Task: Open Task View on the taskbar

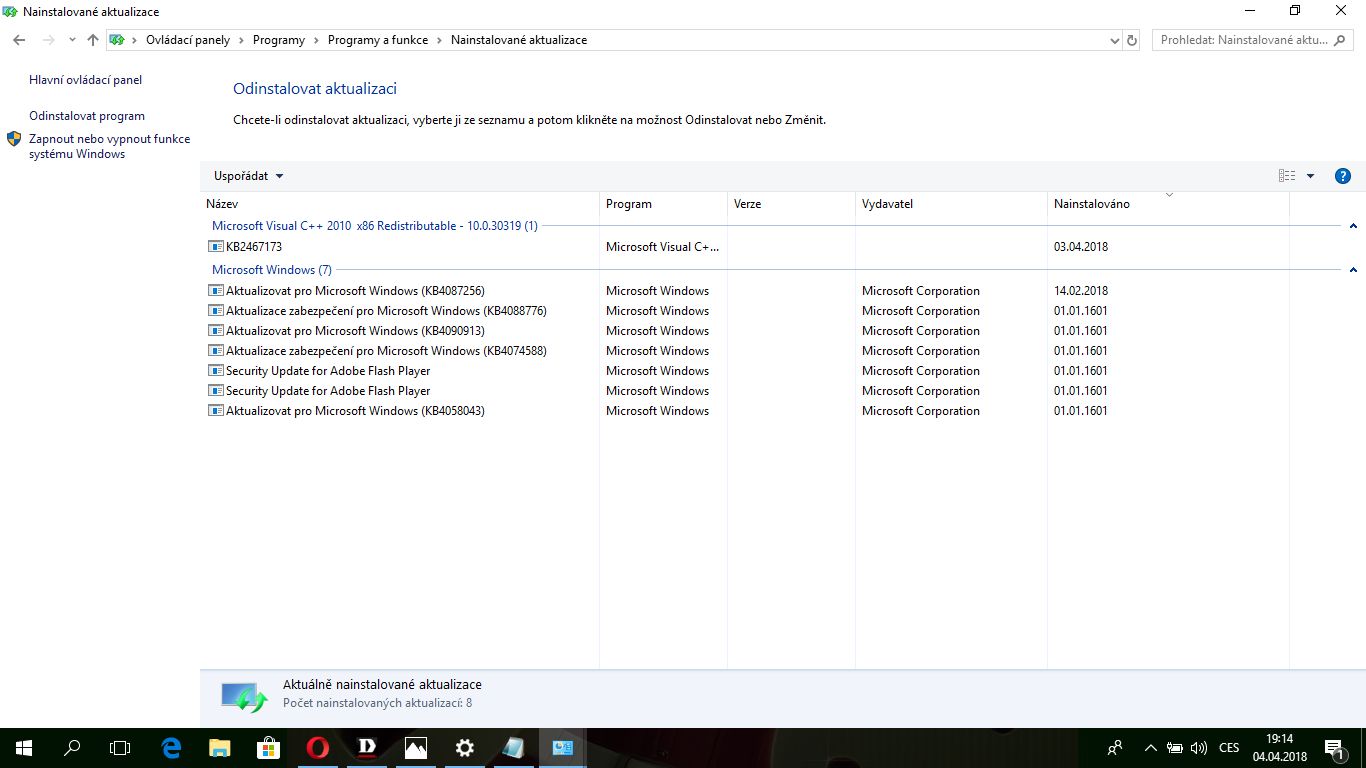Action: [120, 747]
